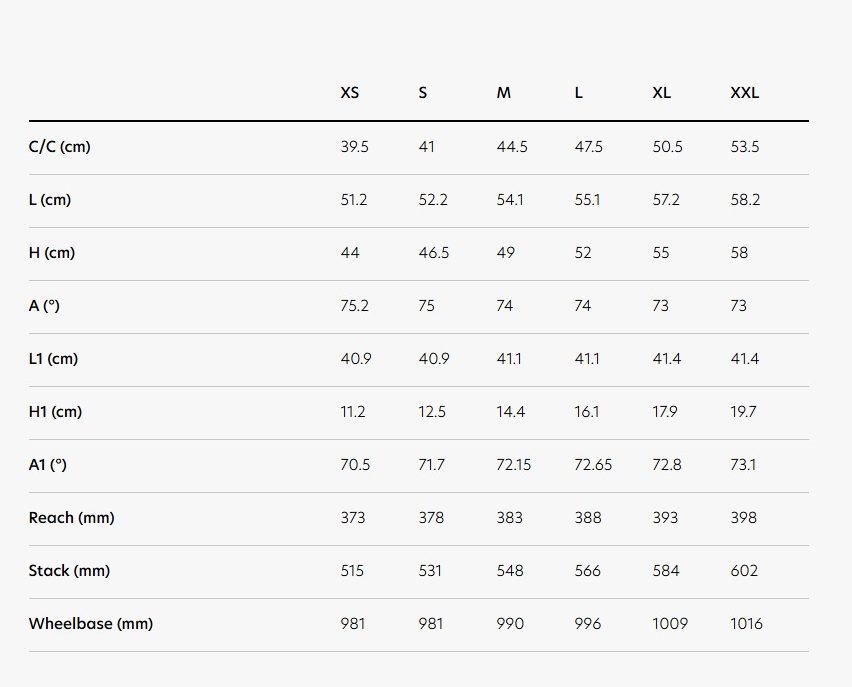Select the Reach (mm) row label

coord(72,518)
